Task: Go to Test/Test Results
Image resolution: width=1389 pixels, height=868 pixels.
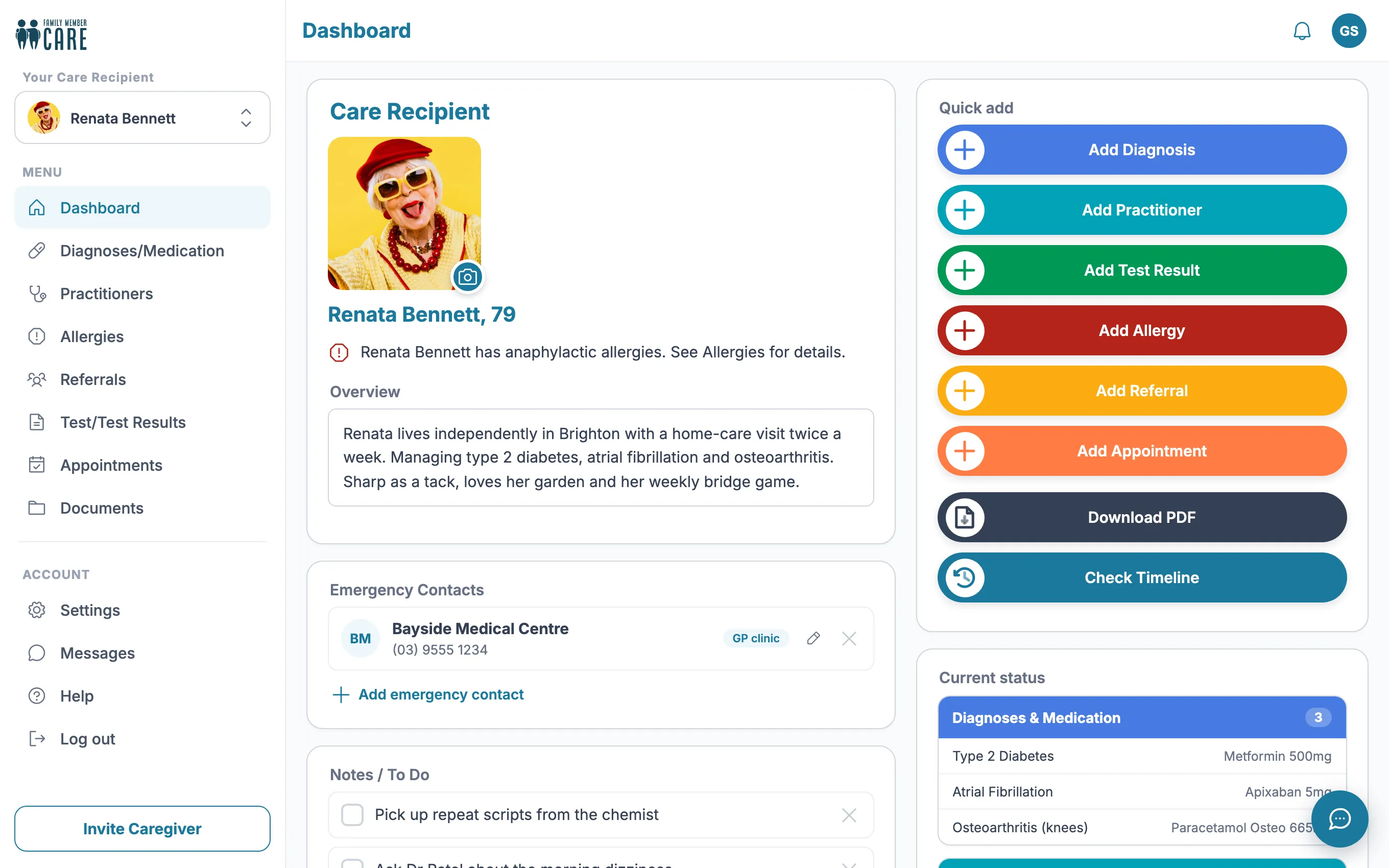Action: 142,423
